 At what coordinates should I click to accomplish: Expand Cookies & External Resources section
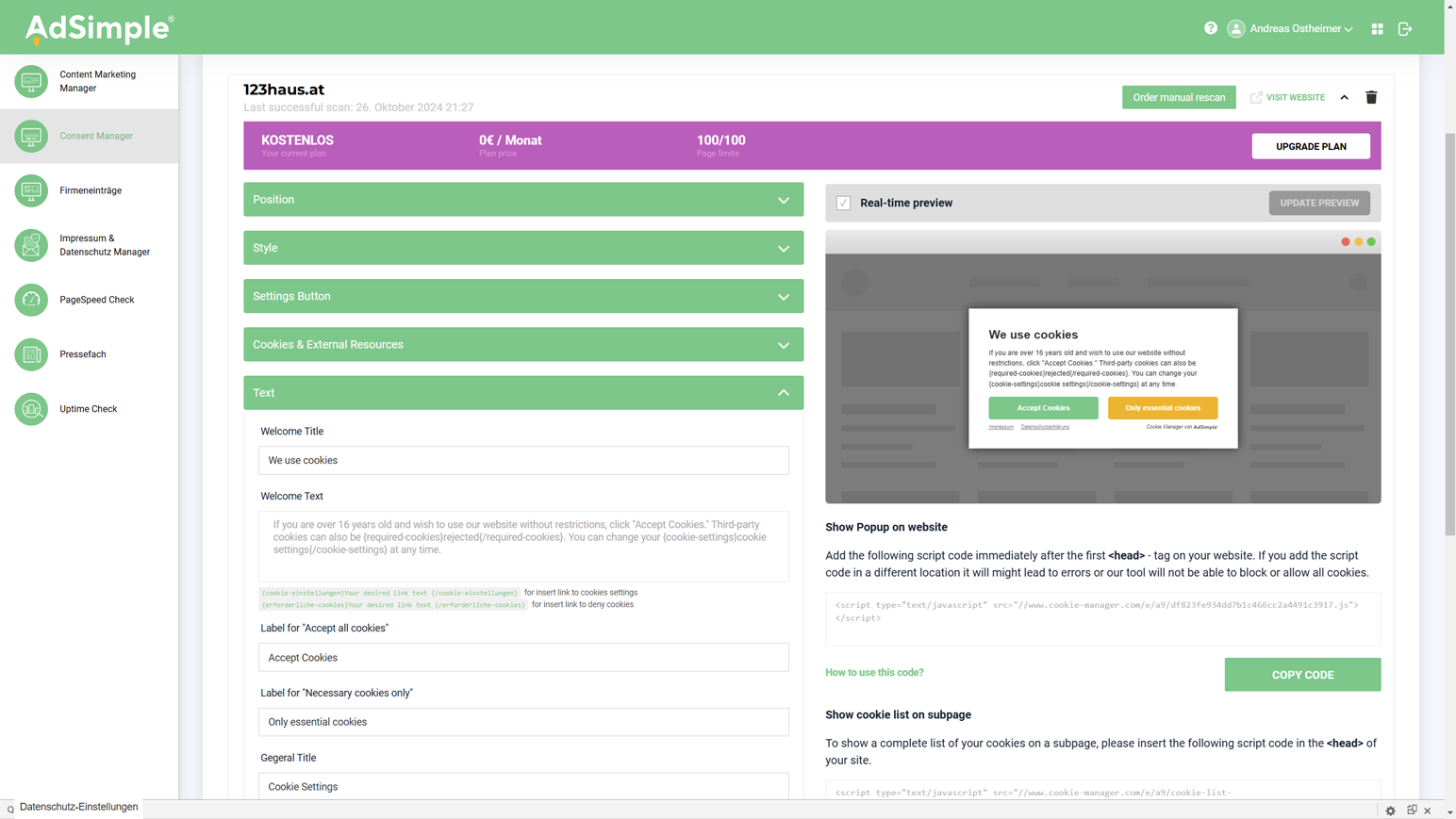[x=523, y=345]
